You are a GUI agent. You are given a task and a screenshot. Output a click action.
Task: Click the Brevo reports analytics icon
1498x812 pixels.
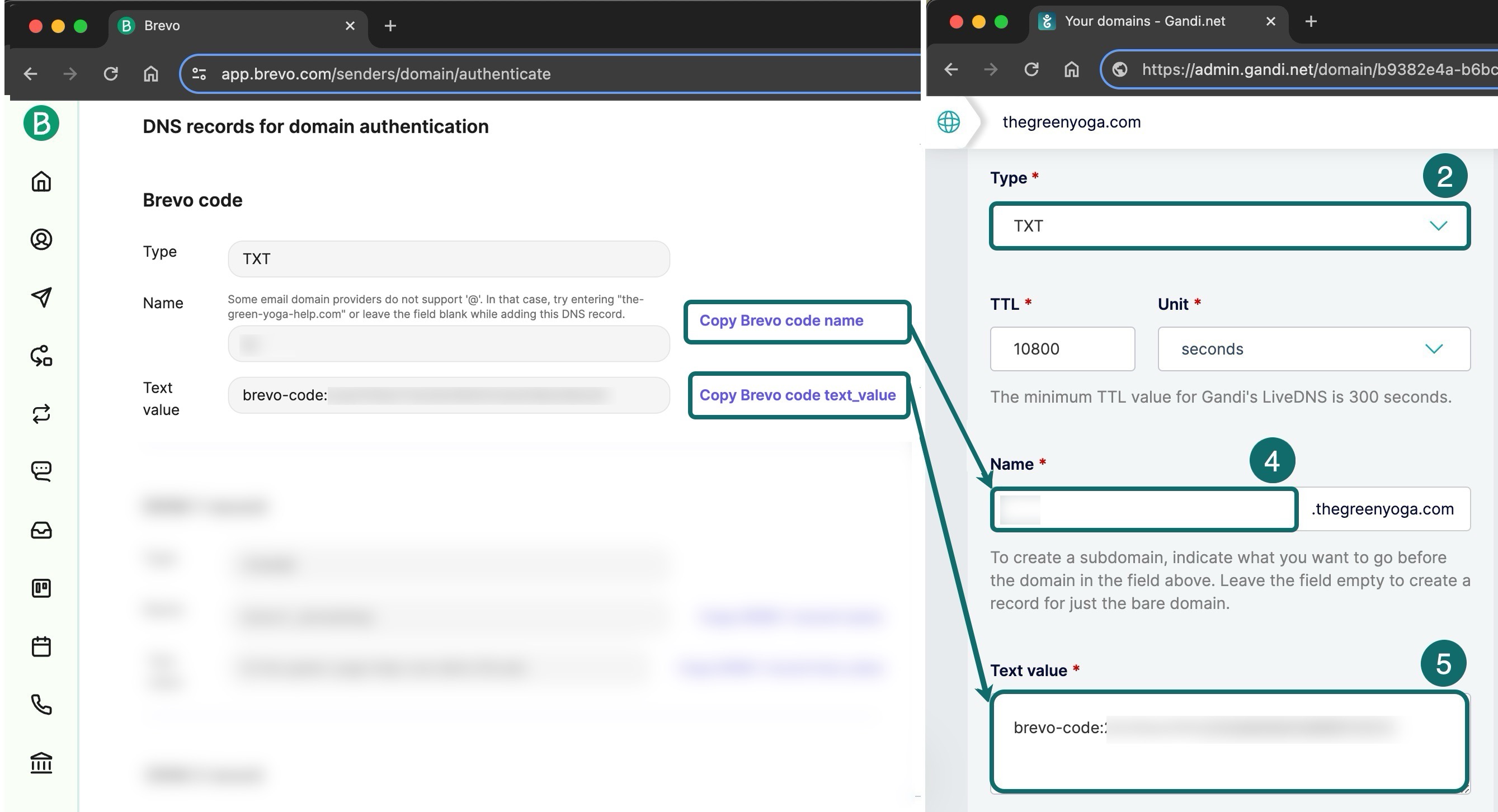41,588
